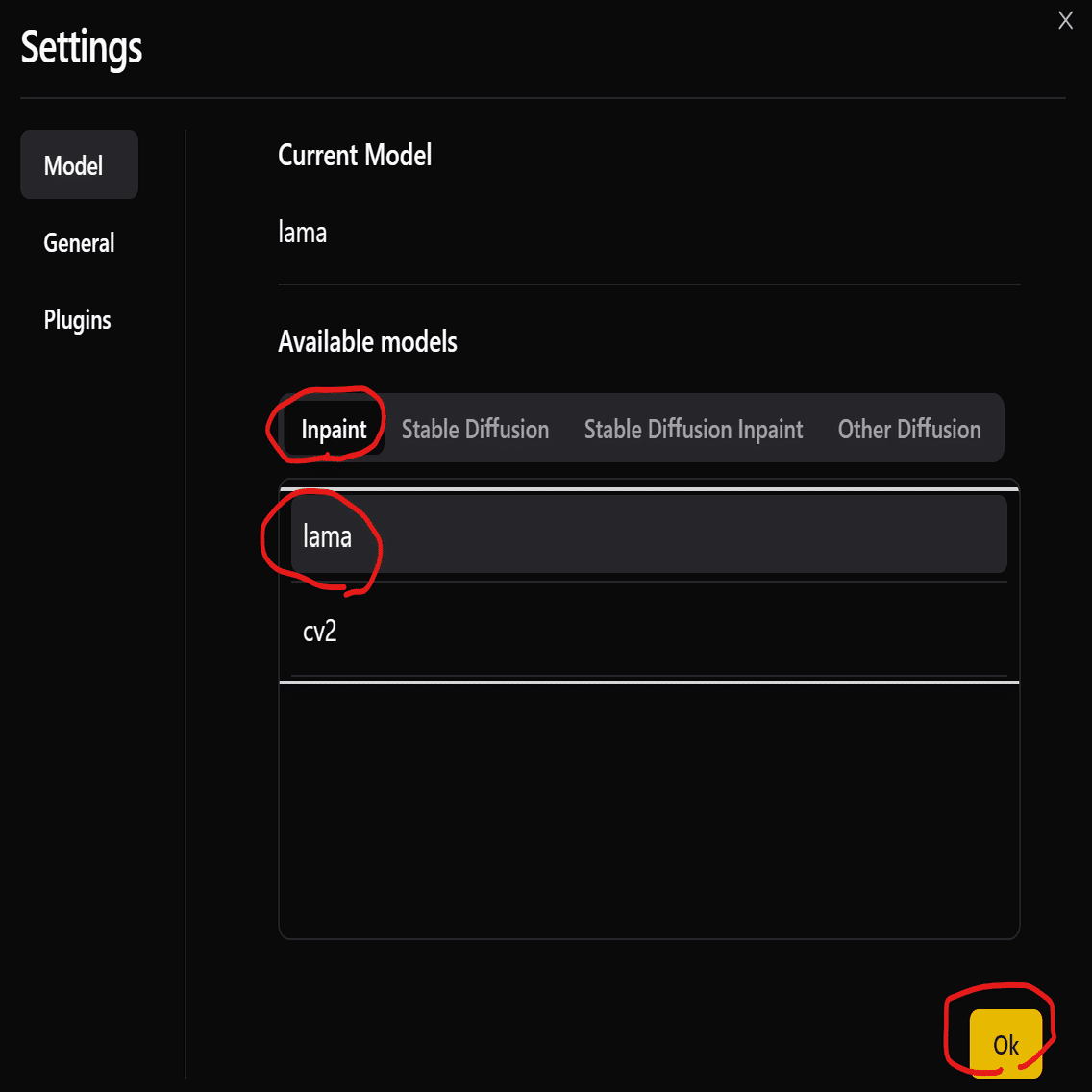Switch to the Stable Diffusion tab
The height and width of the screenshot is (1092, 1092).
point(475,429)
